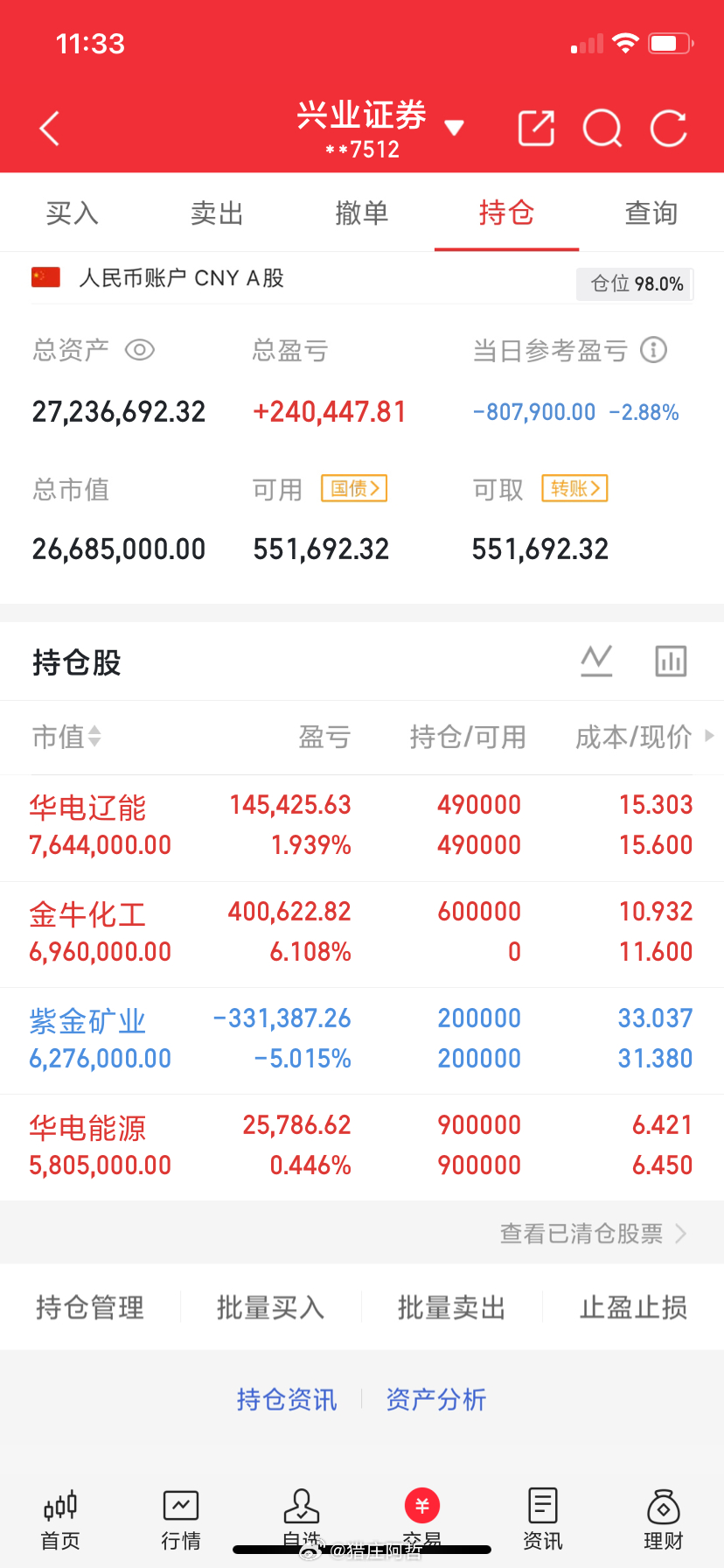724x1568 pixels.
Task: Tap 批量买入 button
Action: click(271, 1307)
